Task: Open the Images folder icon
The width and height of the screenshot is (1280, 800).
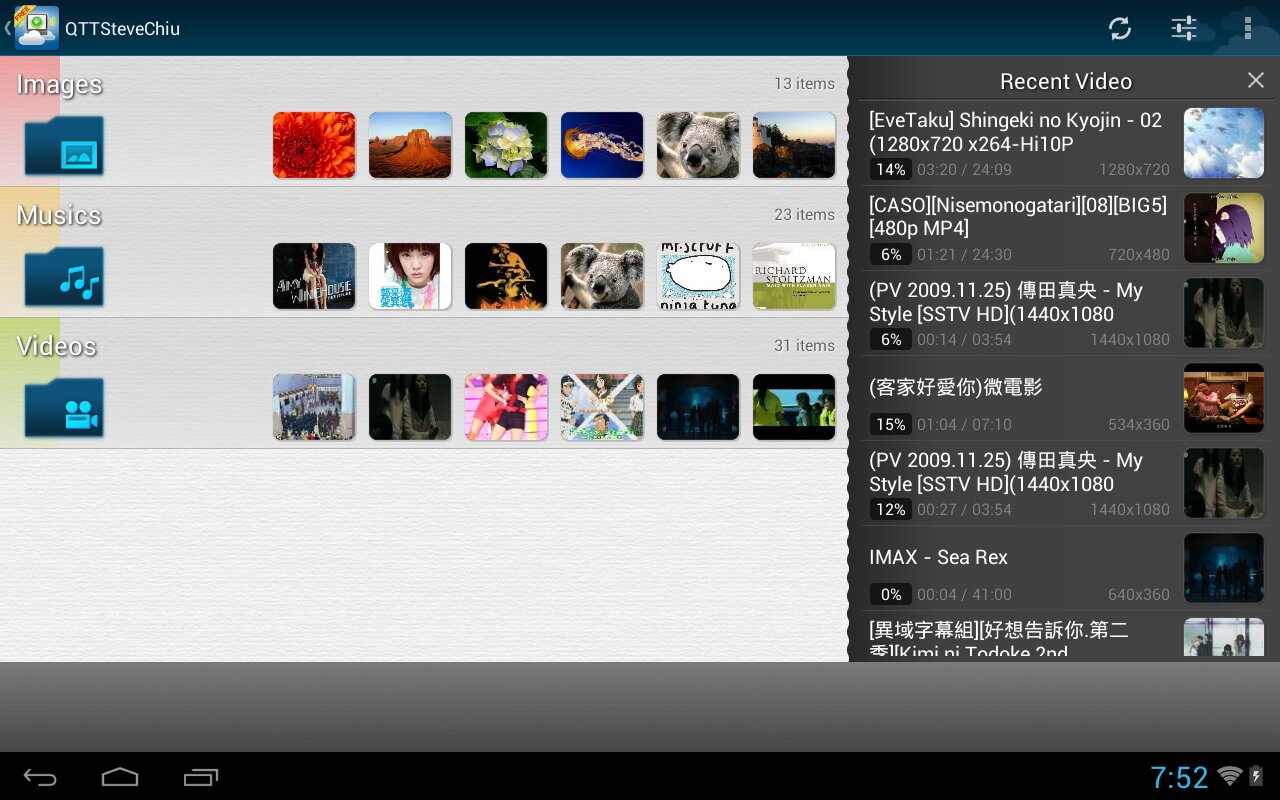Action: tap(65, 146)
